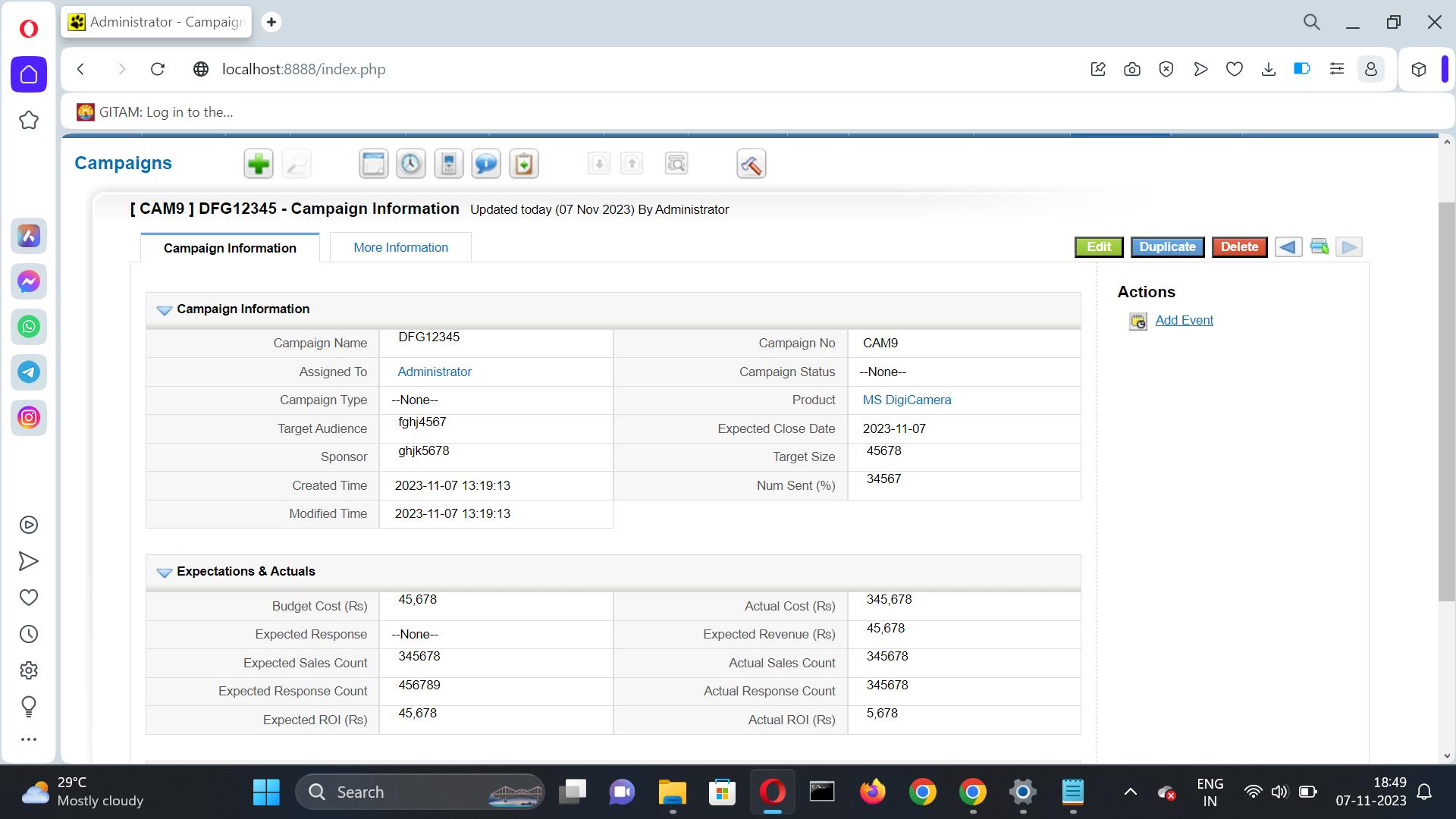Open the calendar icon in Campaigns toolbar
The image size is (1456, 819).
(x=373, y=164)
